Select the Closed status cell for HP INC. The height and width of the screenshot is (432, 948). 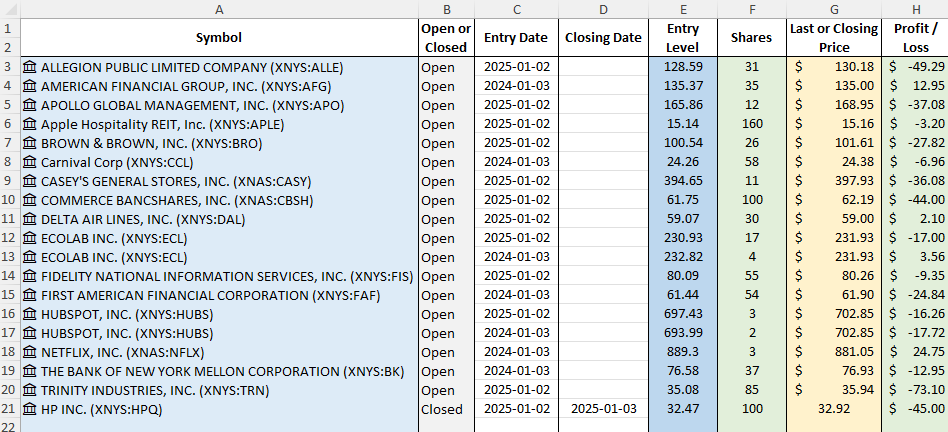[x=446, y=409]
